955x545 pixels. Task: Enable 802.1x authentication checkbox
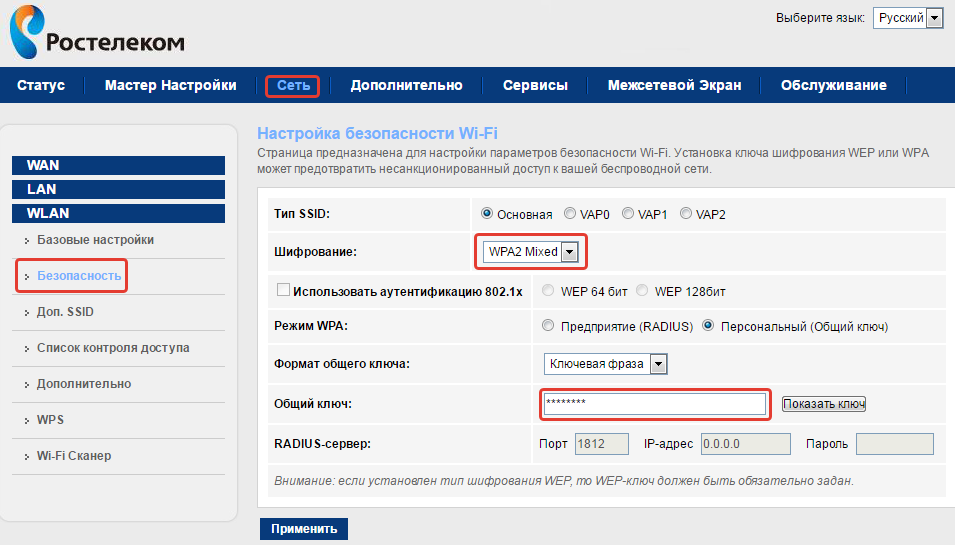pyautogui.click(x=282, y=291)
